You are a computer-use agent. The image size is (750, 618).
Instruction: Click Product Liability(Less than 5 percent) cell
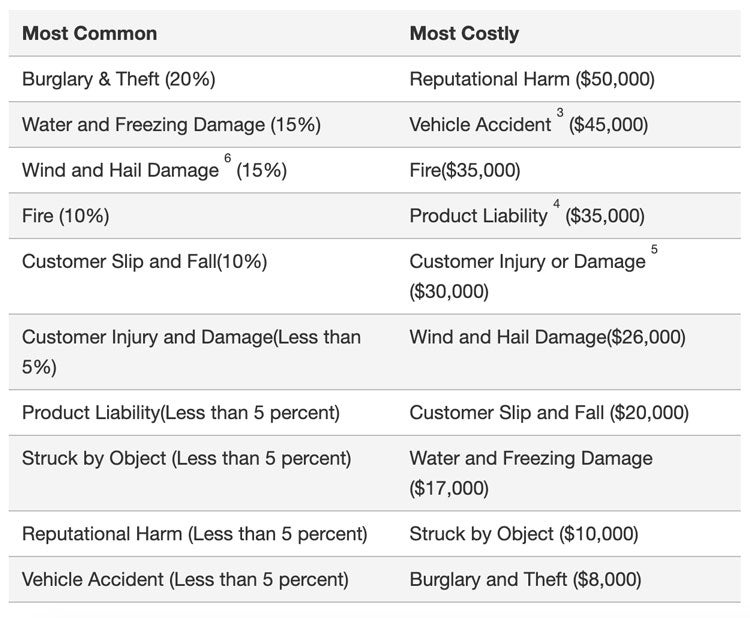click(x=181, y=412)
